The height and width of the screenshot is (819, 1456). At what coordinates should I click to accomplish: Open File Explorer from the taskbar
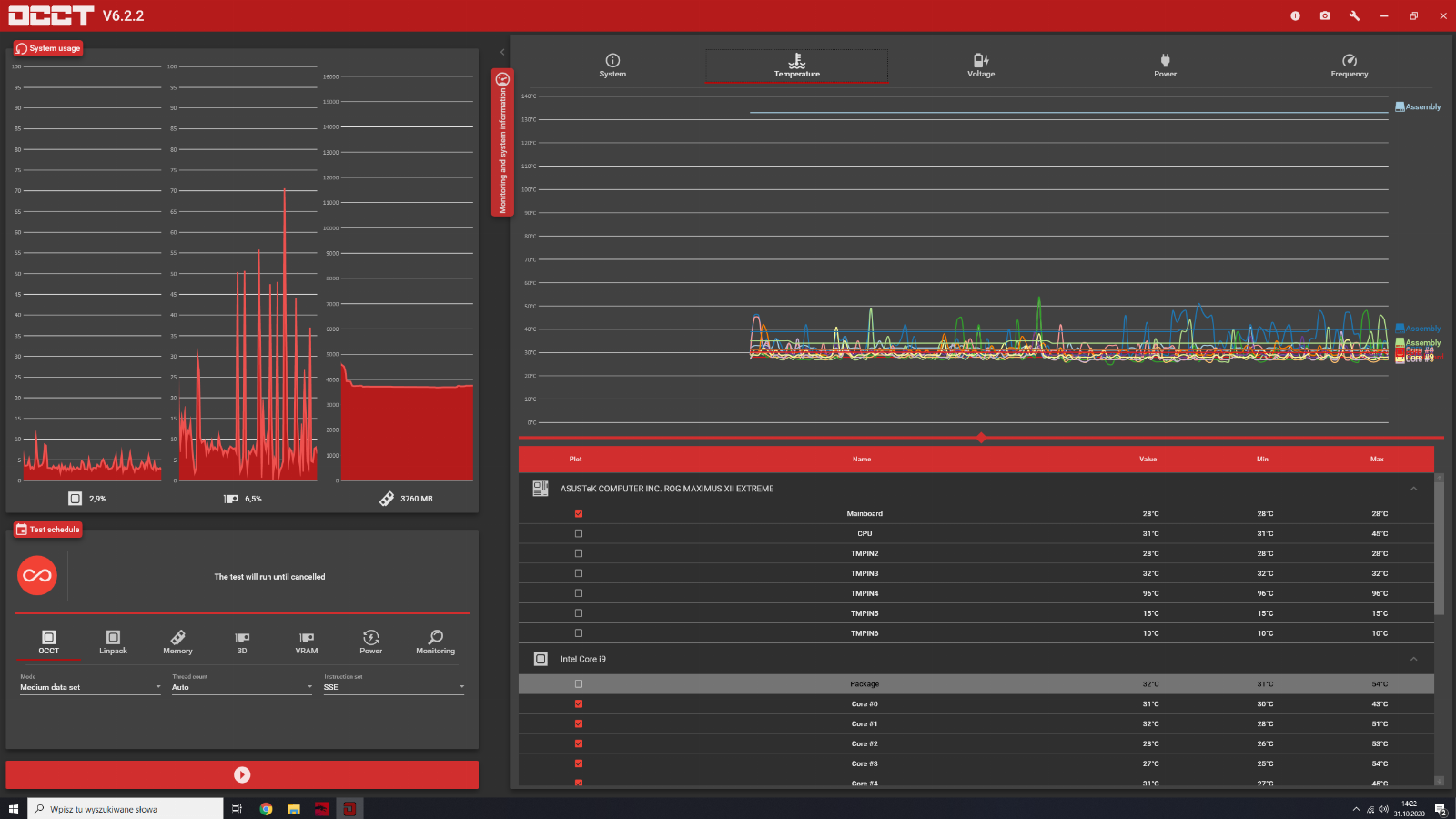294,808
